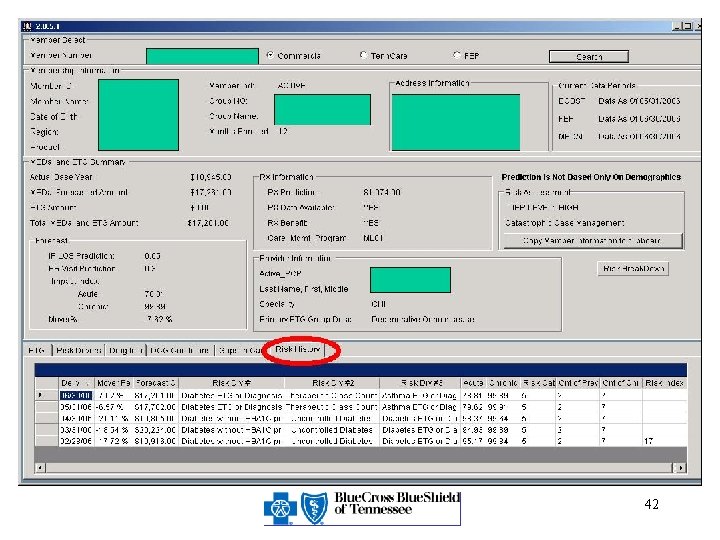Image resolution: width=720 pixels, height=540 pixels.
Task: Open the ETG tab
Action: point(37,350)
